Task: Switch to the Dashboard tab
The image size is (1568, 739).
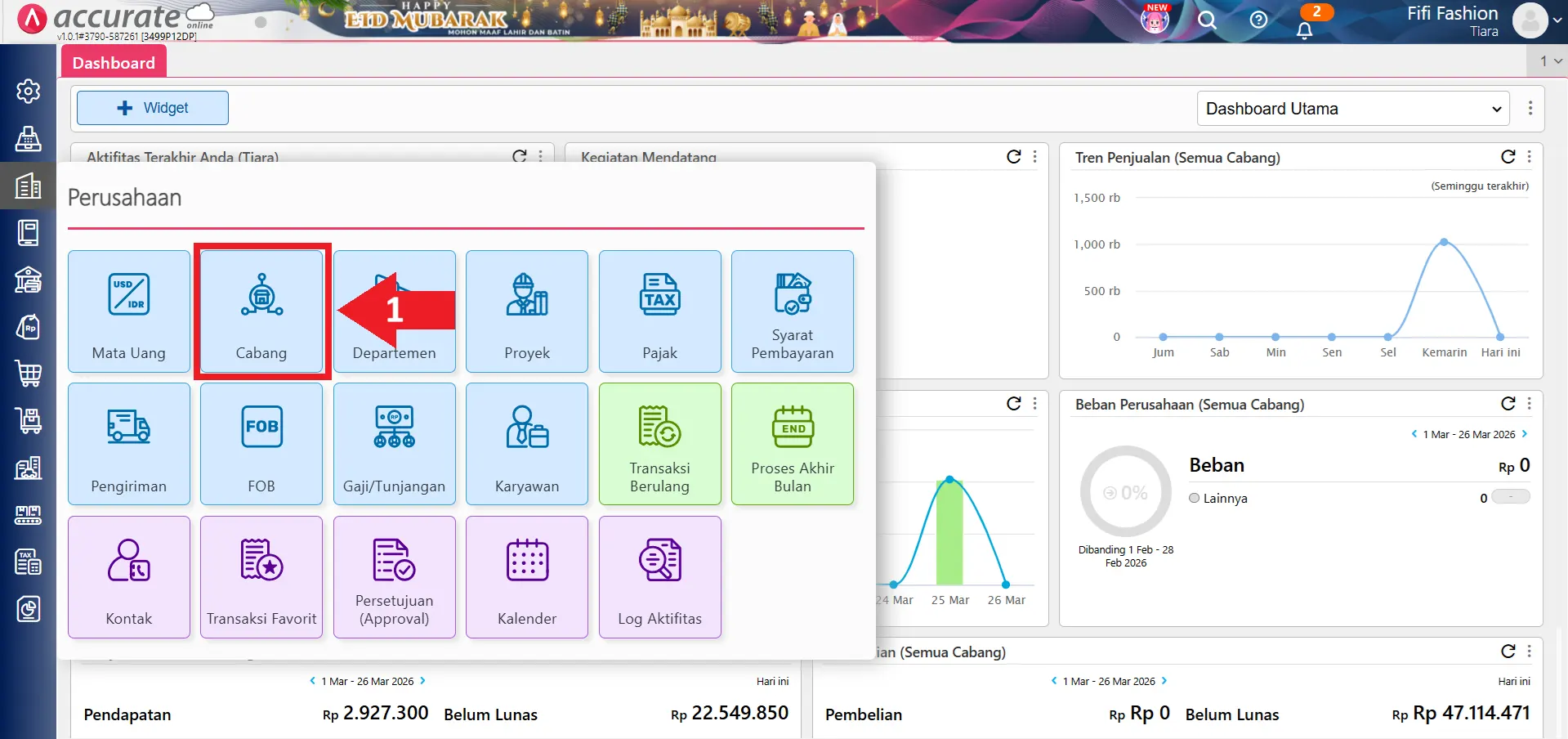Action: (x=114, y=63)
